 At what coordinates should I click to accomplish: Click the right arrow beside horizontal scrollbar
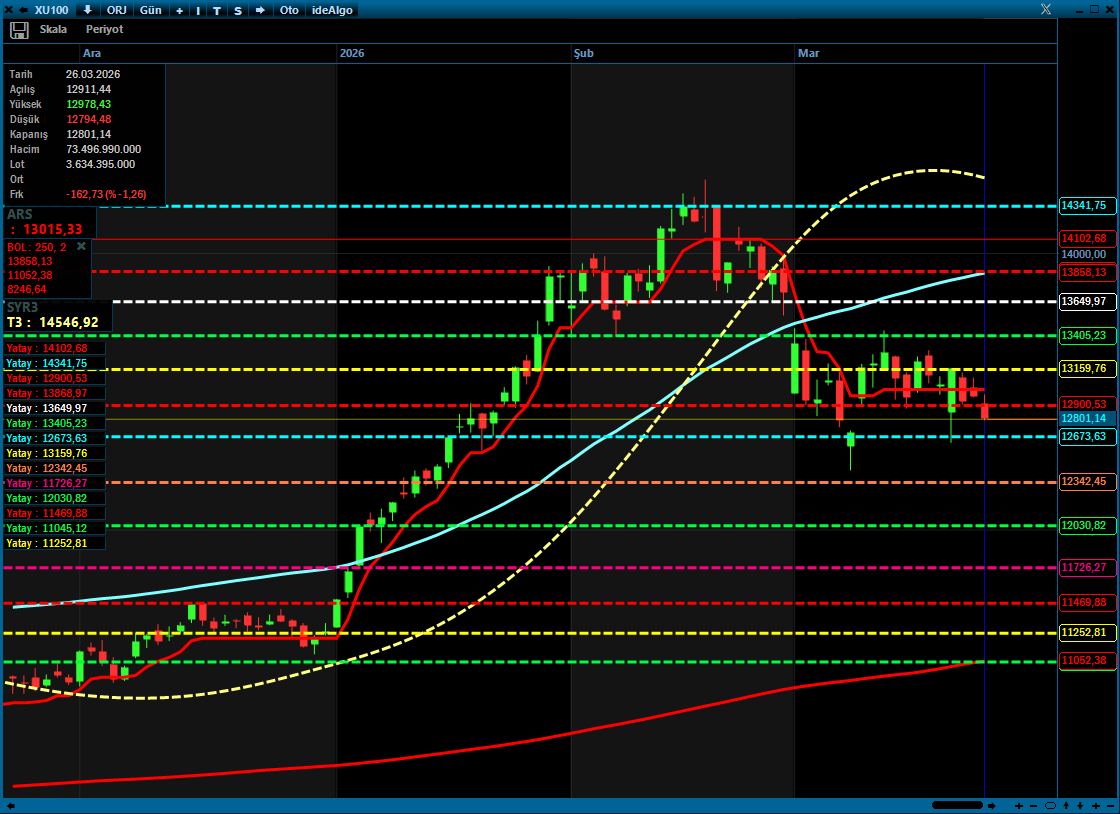point(991,805)
